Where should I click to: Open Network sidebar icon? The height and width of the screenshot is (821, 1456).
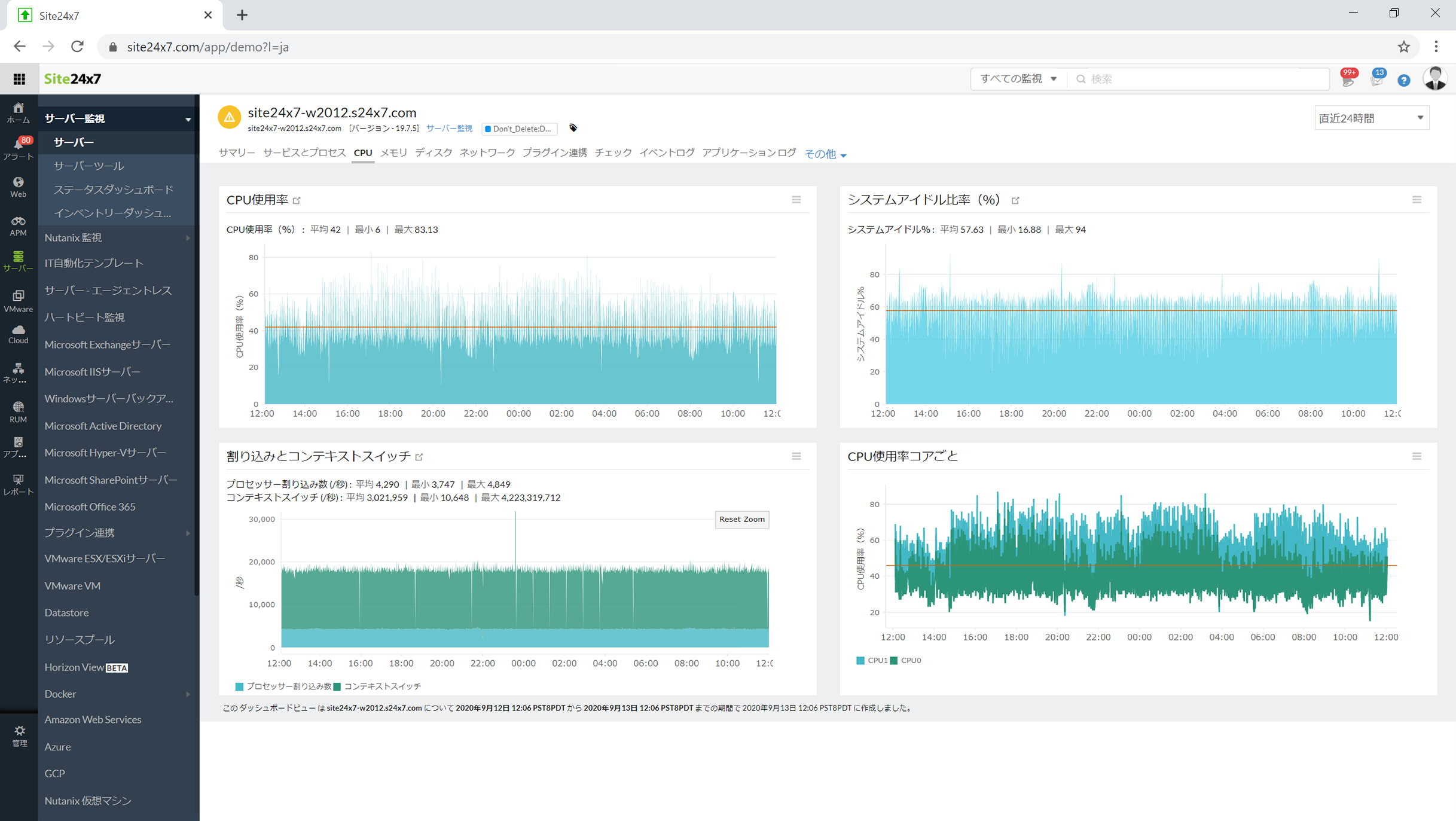pyautogui.click(x=19, y=373)
